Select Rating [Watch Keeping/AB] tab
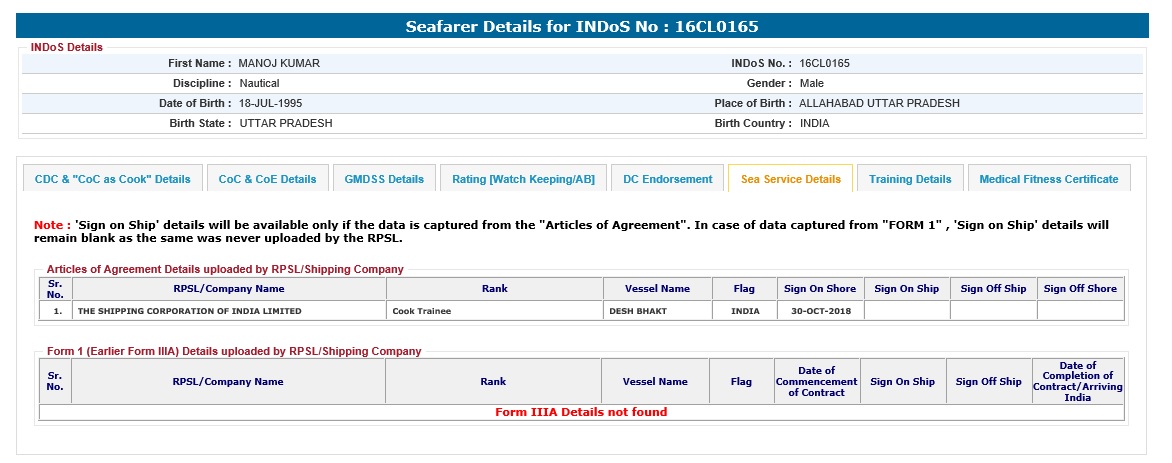The width and height of the screenshot is (1172, 463). click(523, 179)
